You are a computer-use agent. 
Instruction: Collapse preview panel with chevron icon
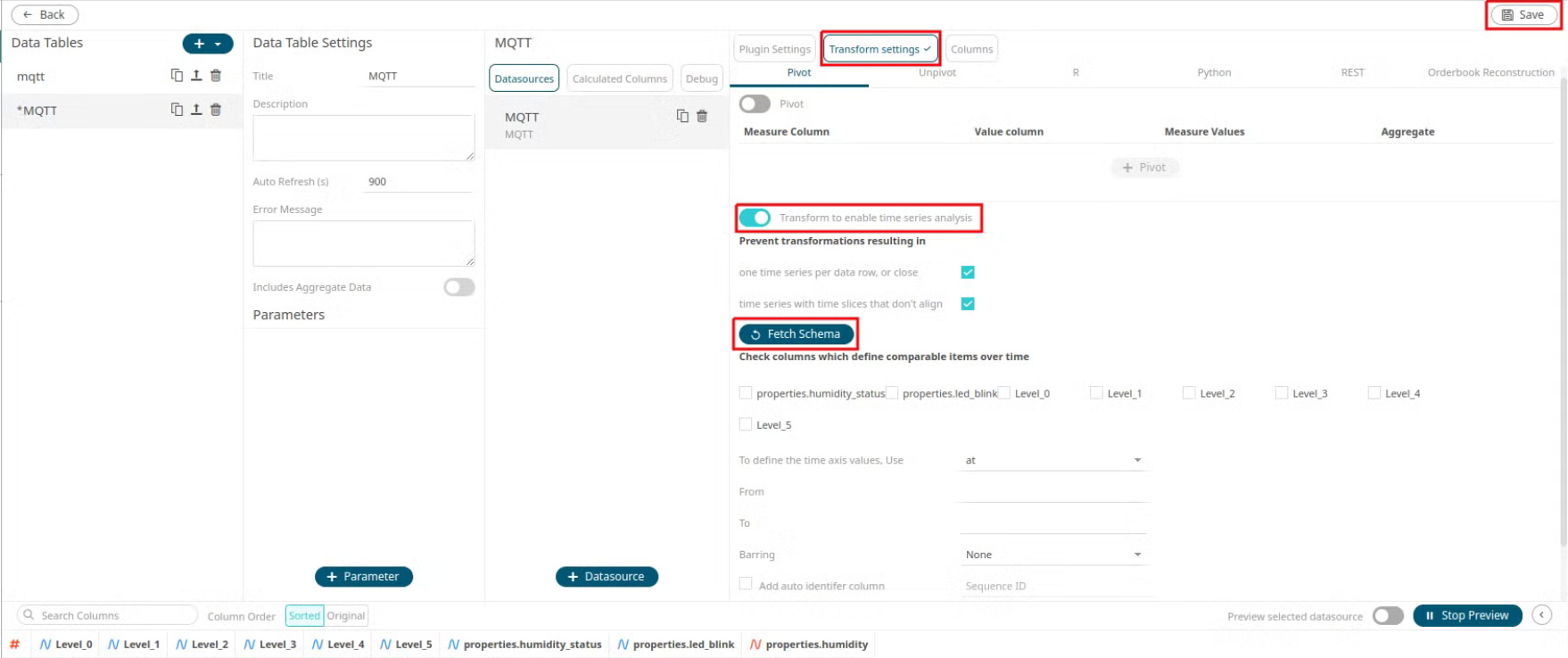point(1541,615)
